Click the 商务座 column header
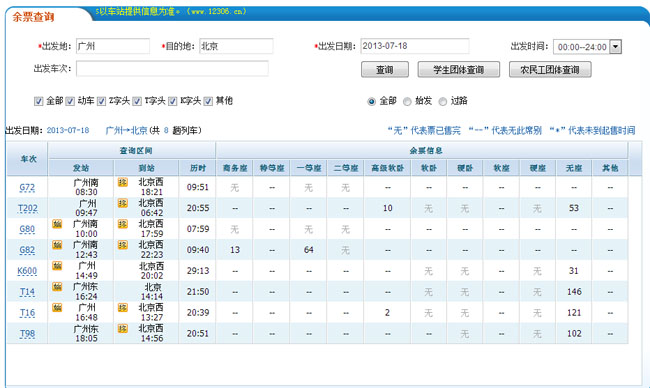The height and width of the screenshot is (388, 650). pos(235,168)
